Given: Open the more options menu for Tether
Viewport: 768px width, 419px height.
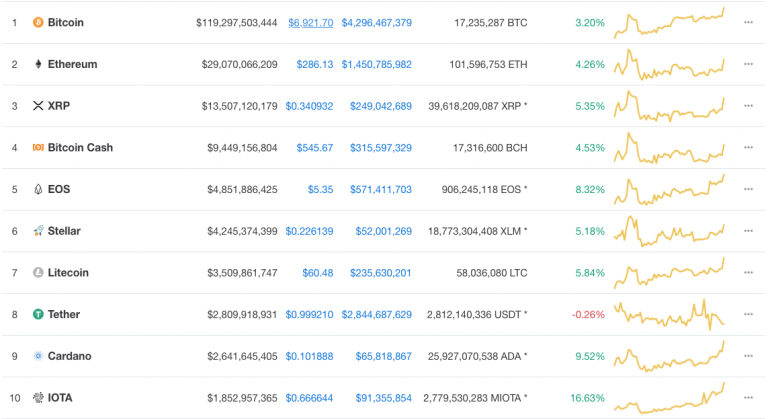Looking at the screenshot, I should coord(748,314).
